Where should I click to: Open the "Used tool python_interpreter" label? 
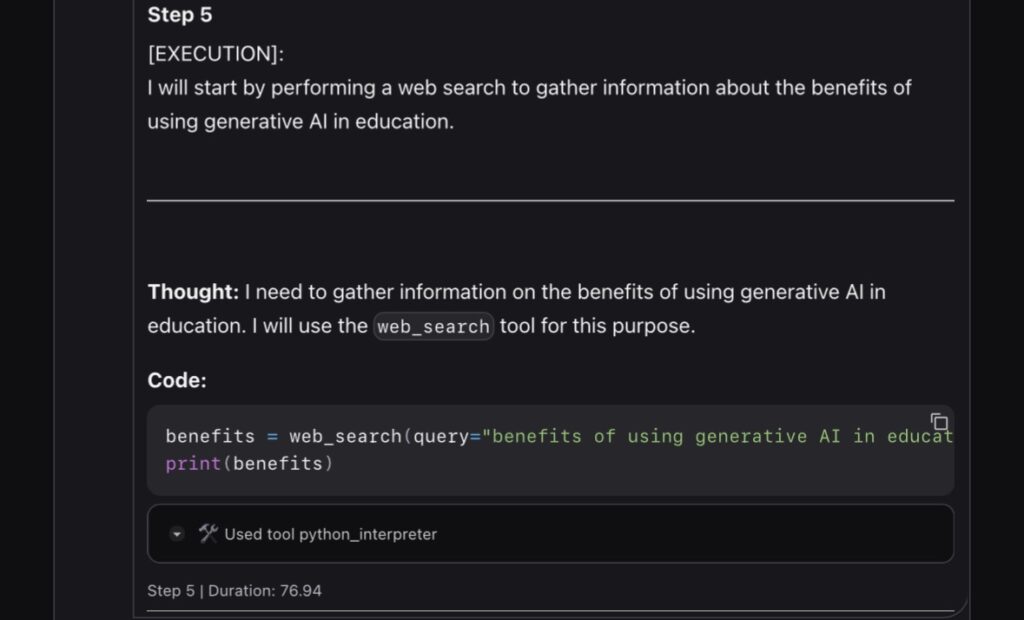tap(330, 534)
